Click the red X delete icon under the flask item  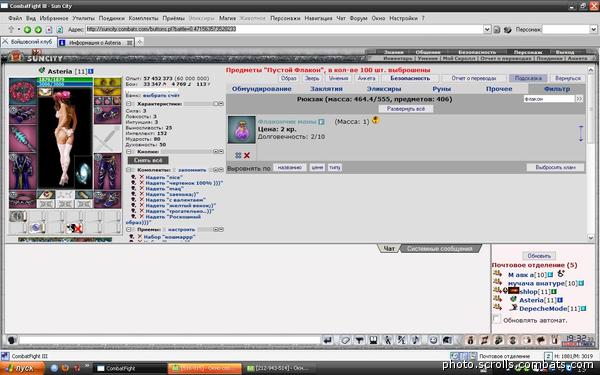click(246, 155)
